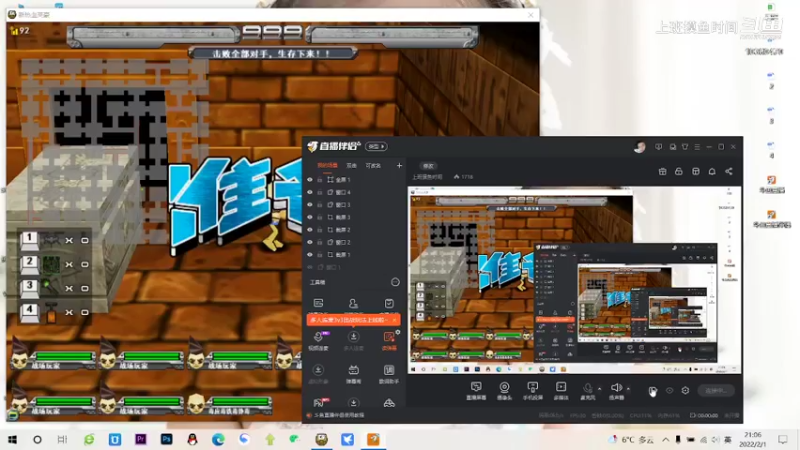Toggle preview eye icon in bottom bar
This screenshot has width=800, height=450.
(x=669, y=390)
